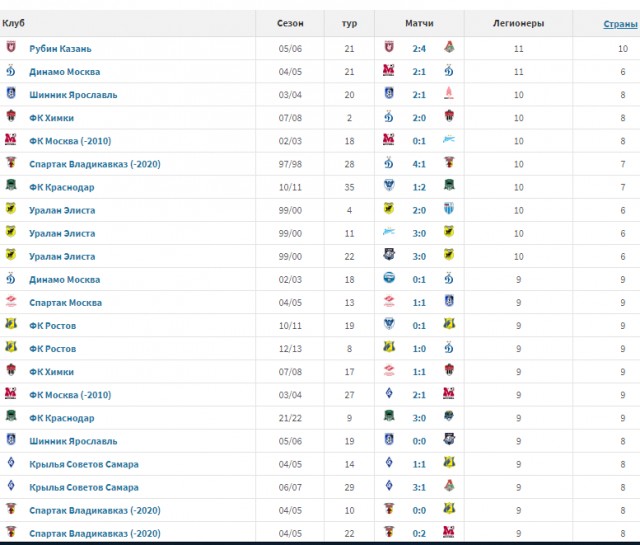The image size is (640, 545).
Task: Open match result 3:0 in 21/22 row
Action: [419, 418]
